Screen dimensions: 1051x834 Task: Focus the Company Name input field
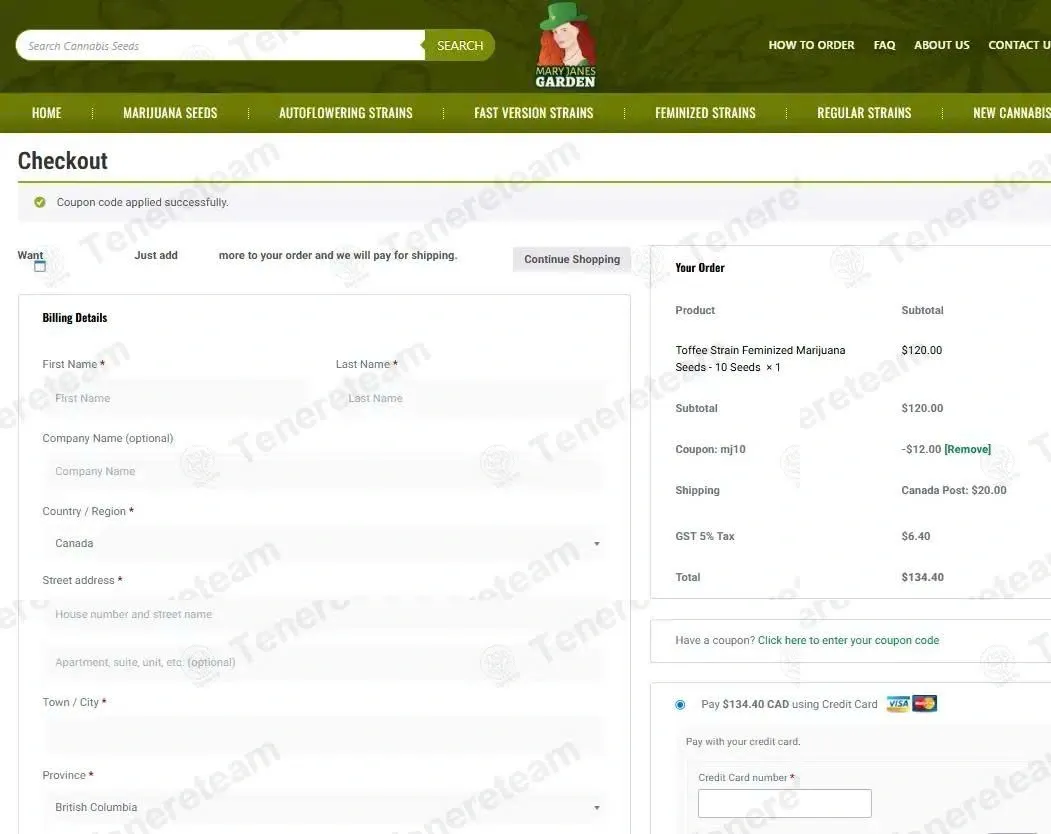click(x=324, y=471)
